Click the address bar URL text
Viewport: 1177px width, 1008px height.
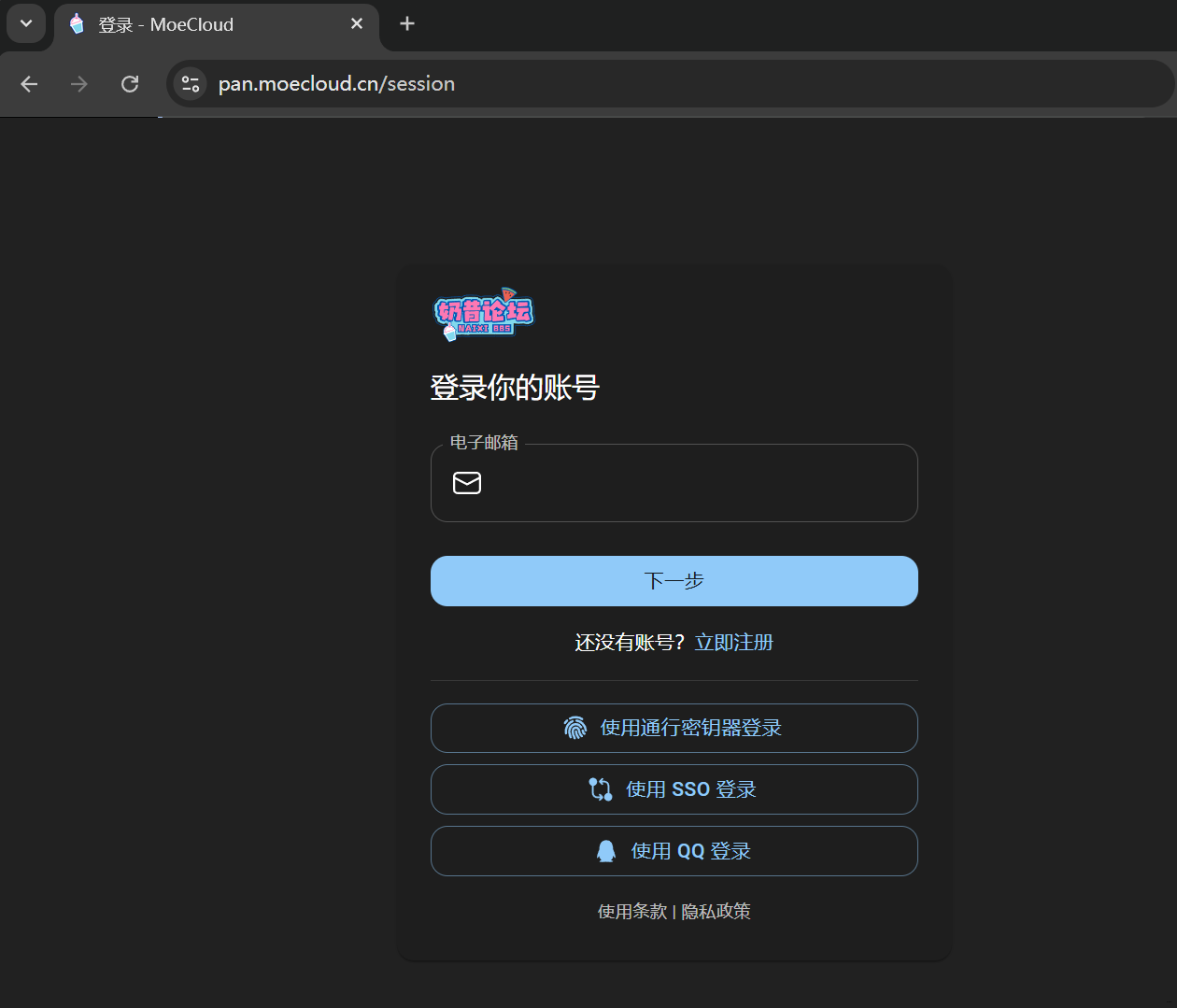[x=336, y=84]
